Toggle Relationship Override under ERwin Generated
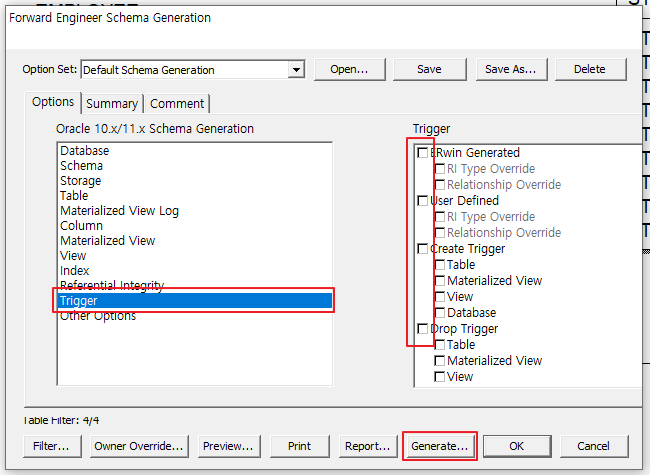 click(x=439, y=185)
